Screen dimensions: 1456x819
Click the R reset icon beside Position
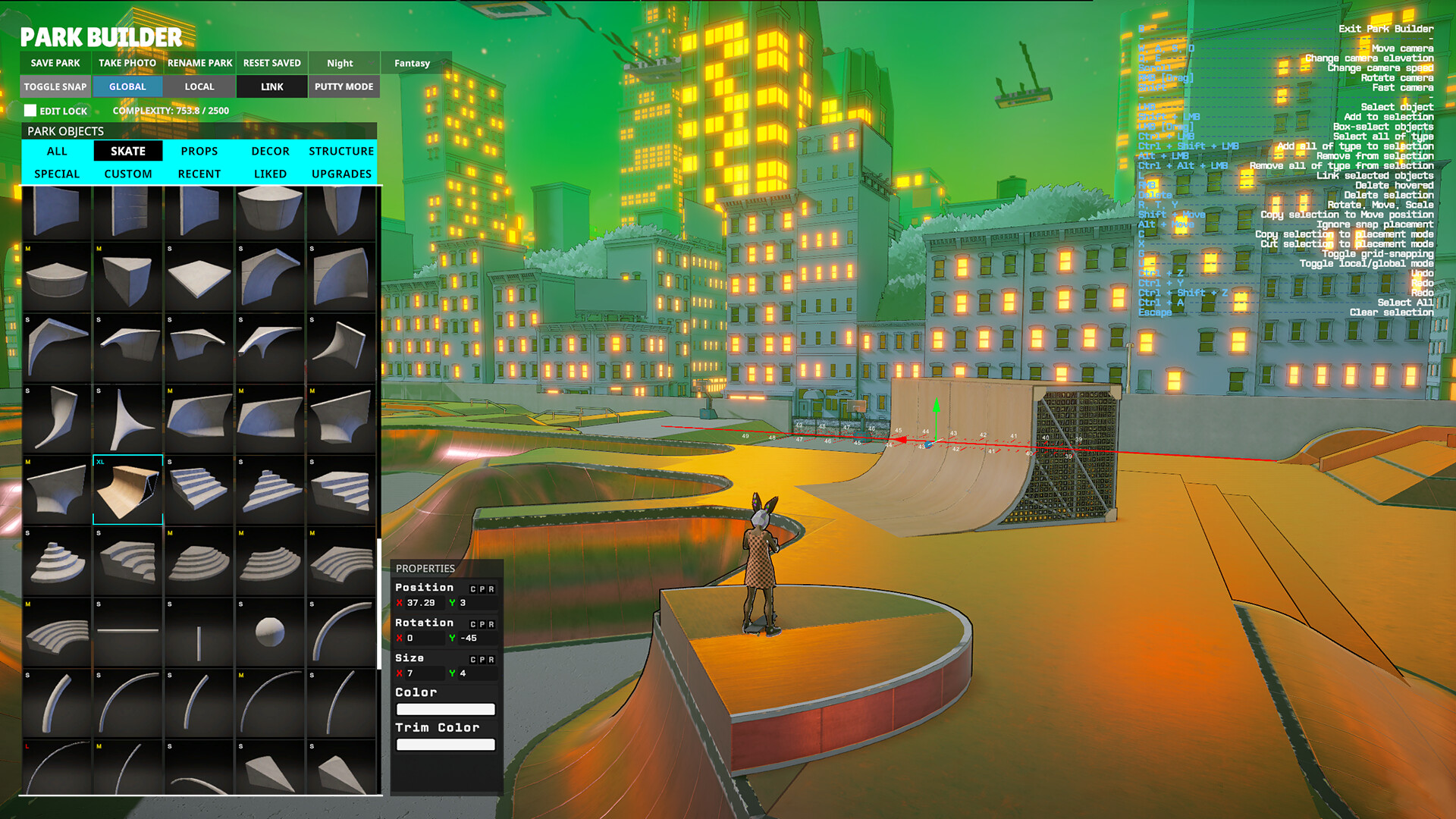click(x=491, y=588)
